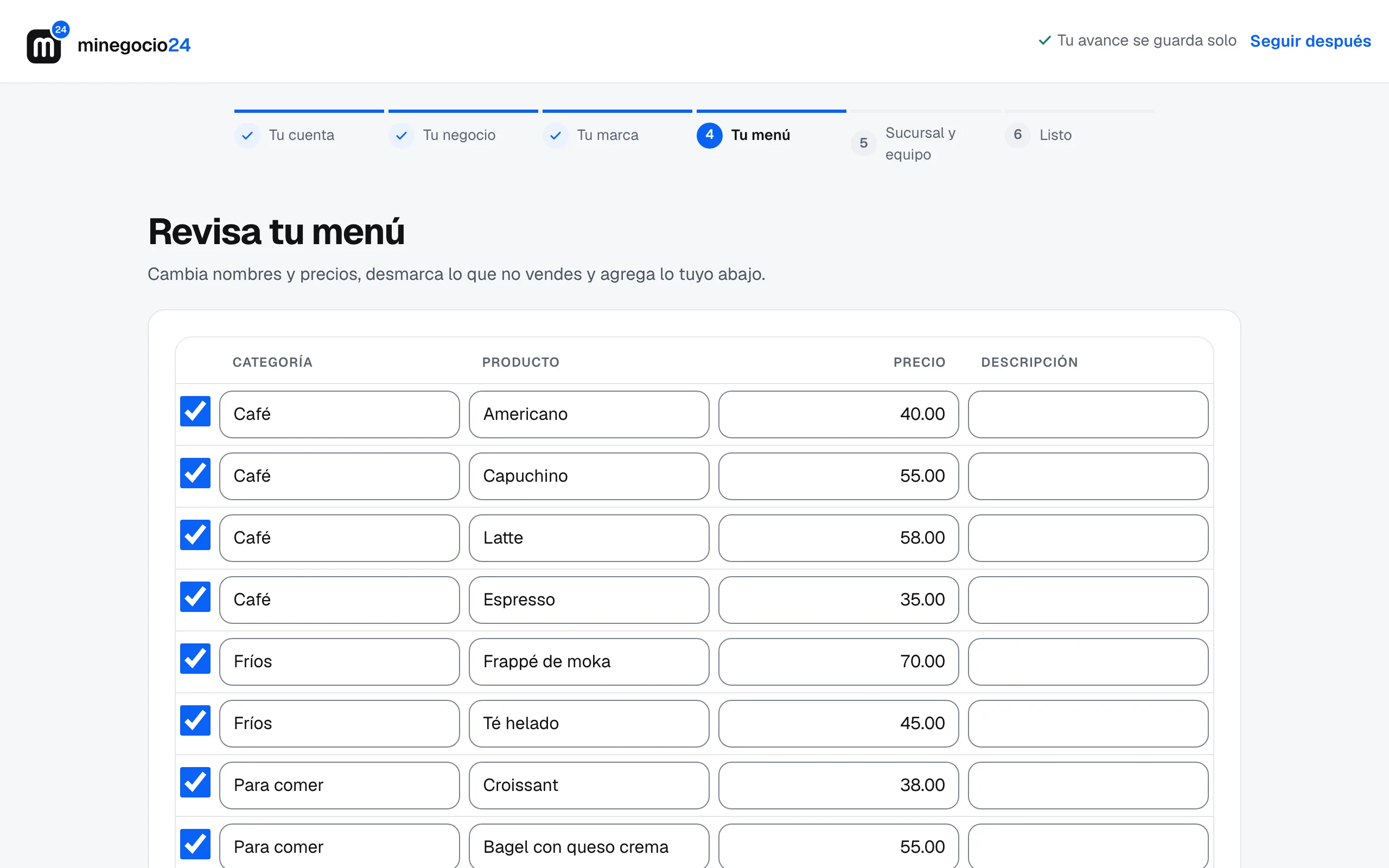The width and height of the screenshot is (1389, 868).
Task: Uncheck the Frappé de moka checkbox
Action: 195,659
